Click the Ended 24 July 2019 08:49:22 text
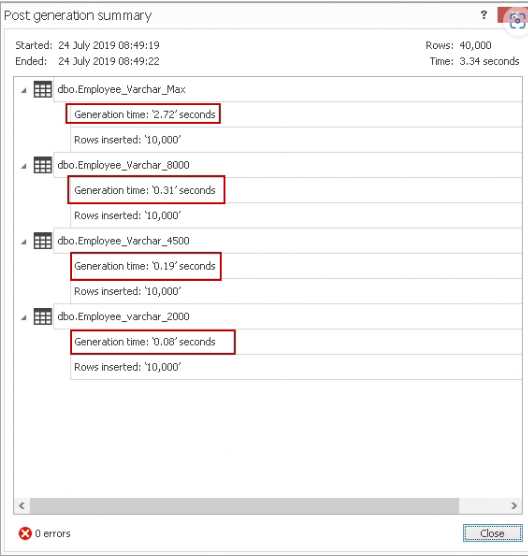This screenshot has height=556, width=528. coord(87,61)
